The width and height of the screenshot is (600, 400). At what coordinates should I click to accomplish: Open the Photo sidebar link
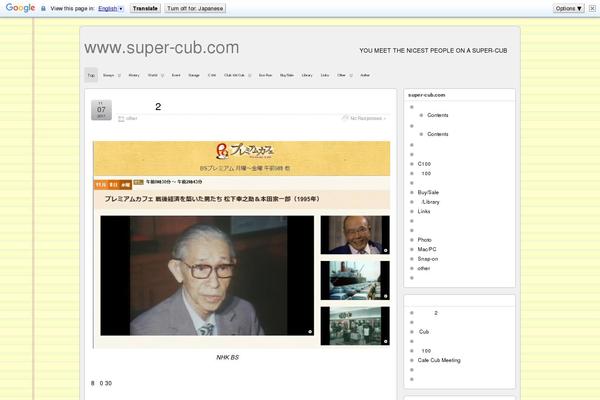pyautogui.click(x=425, y=240)
